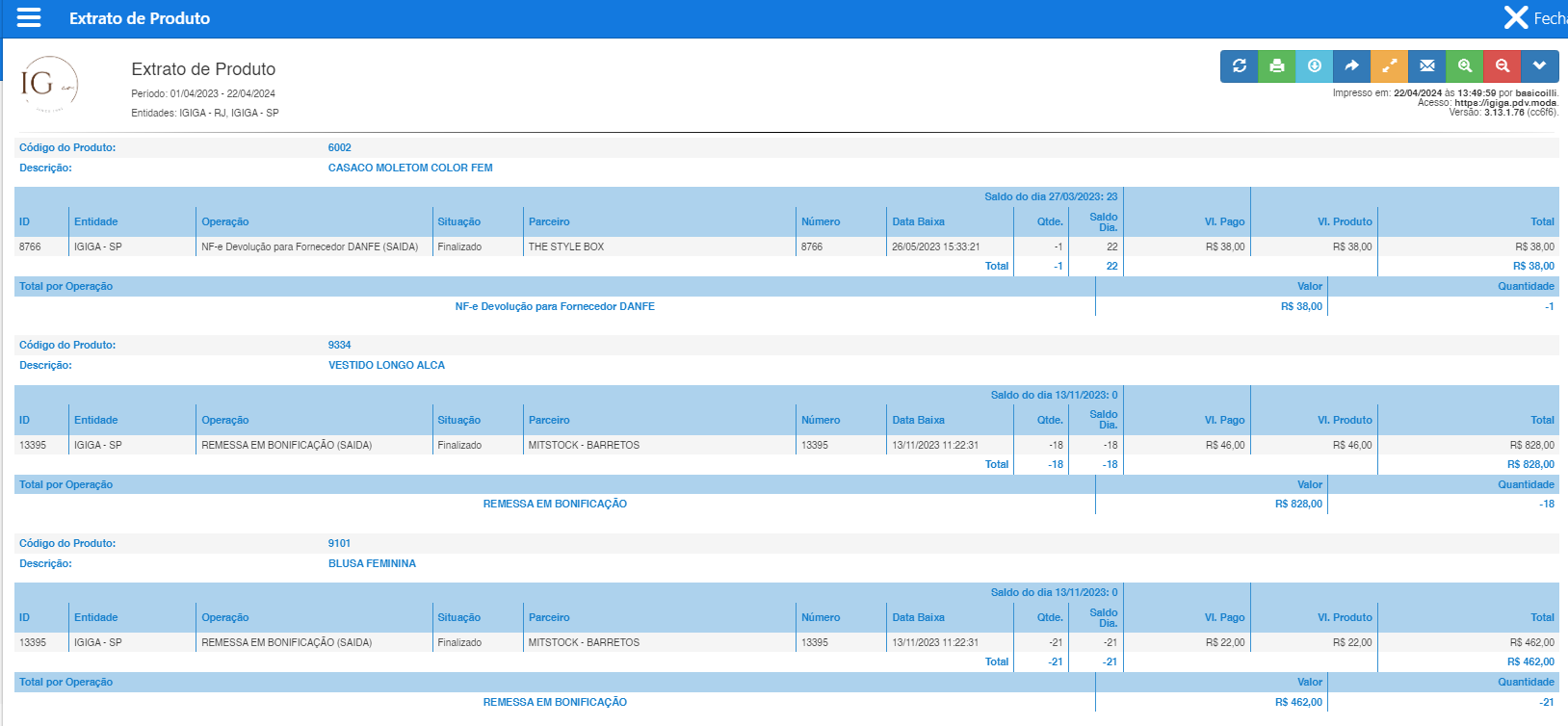This screenshot has height=726, width=1568.
Task: Click the BLUSA FEMININA description
Action: pyautogui.click(x=372, y=564)
